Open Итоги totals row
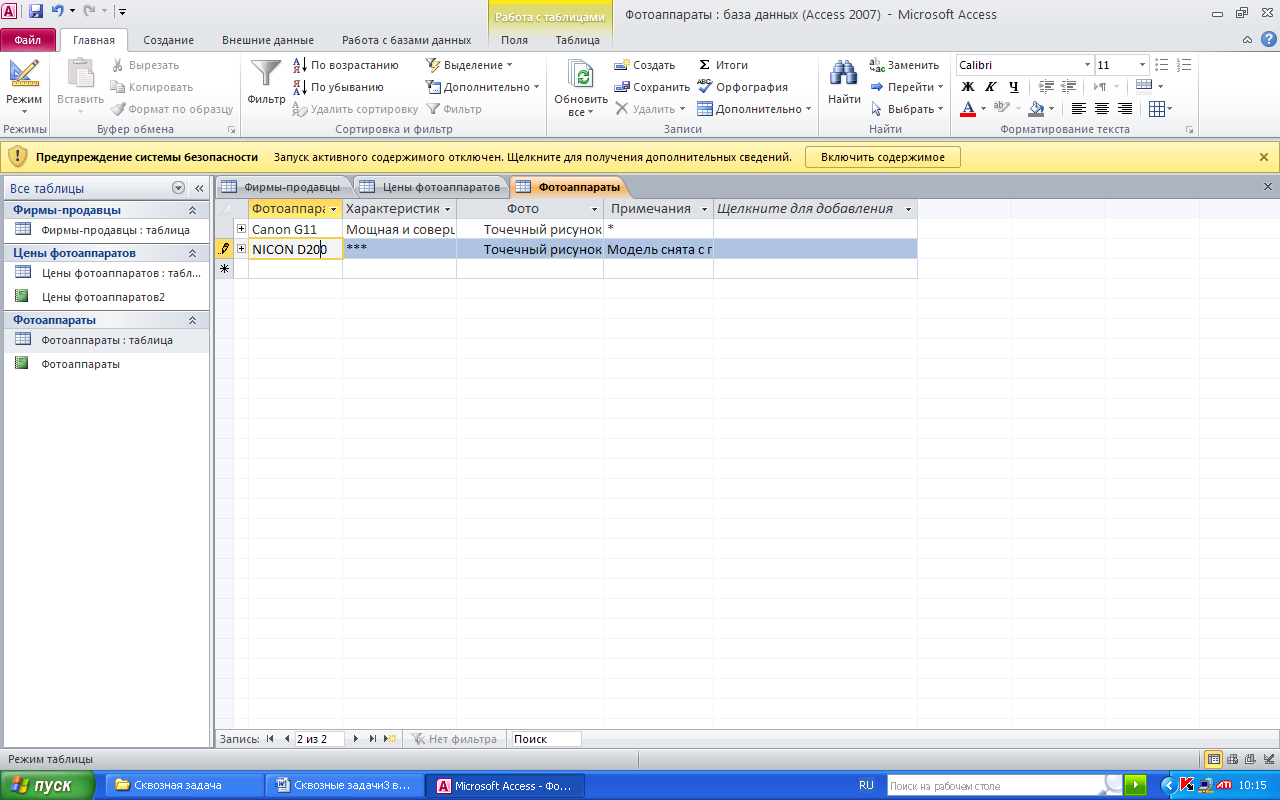 (723, 65)
